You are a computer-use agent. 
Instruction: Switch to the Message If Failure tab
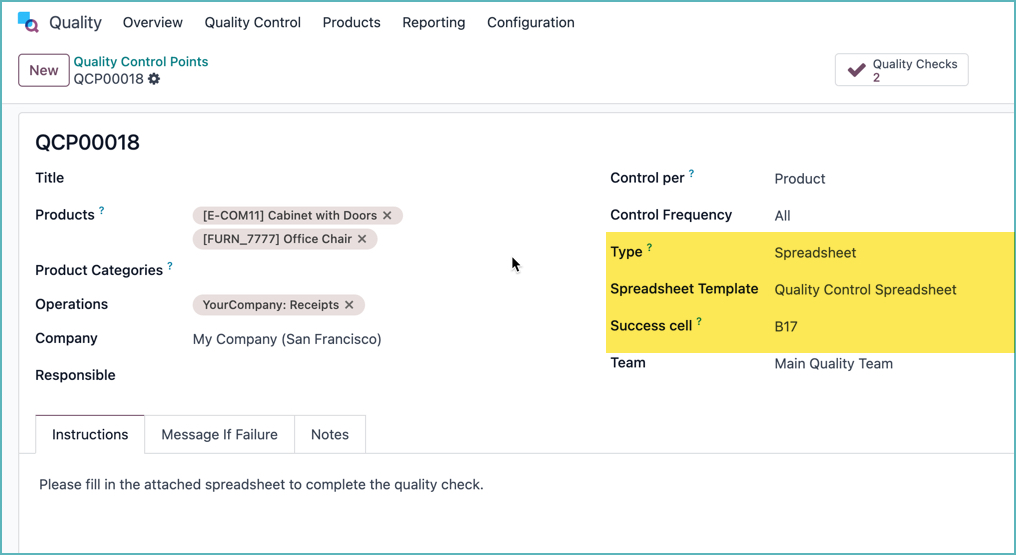pyautogui.click(x=219, y=434)
